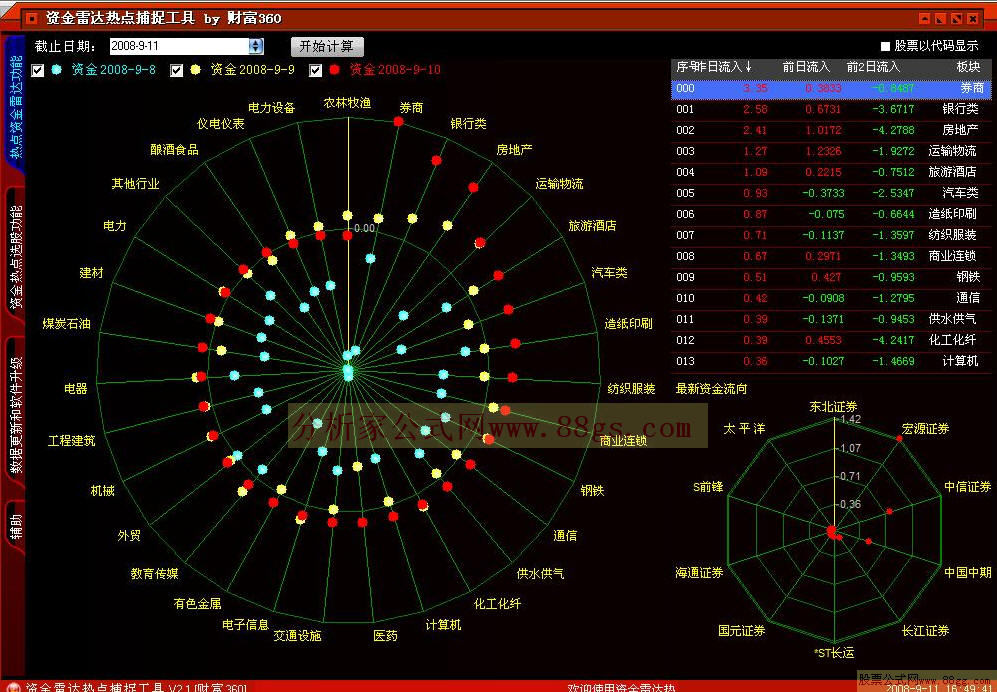Select the 化工化纤 table row
The image size is (997, 692).
[830, 340]
